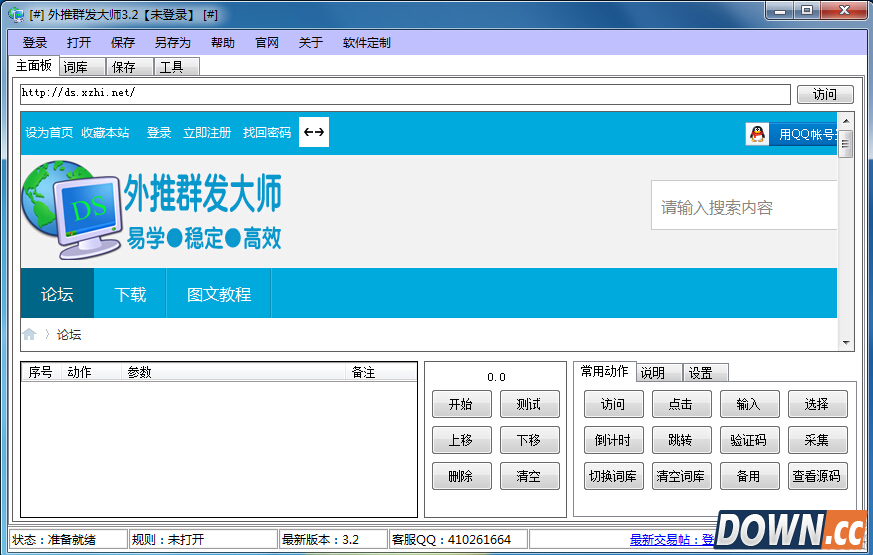
Task: Open the 下载 navigation tab
Action: coord(130,293)
